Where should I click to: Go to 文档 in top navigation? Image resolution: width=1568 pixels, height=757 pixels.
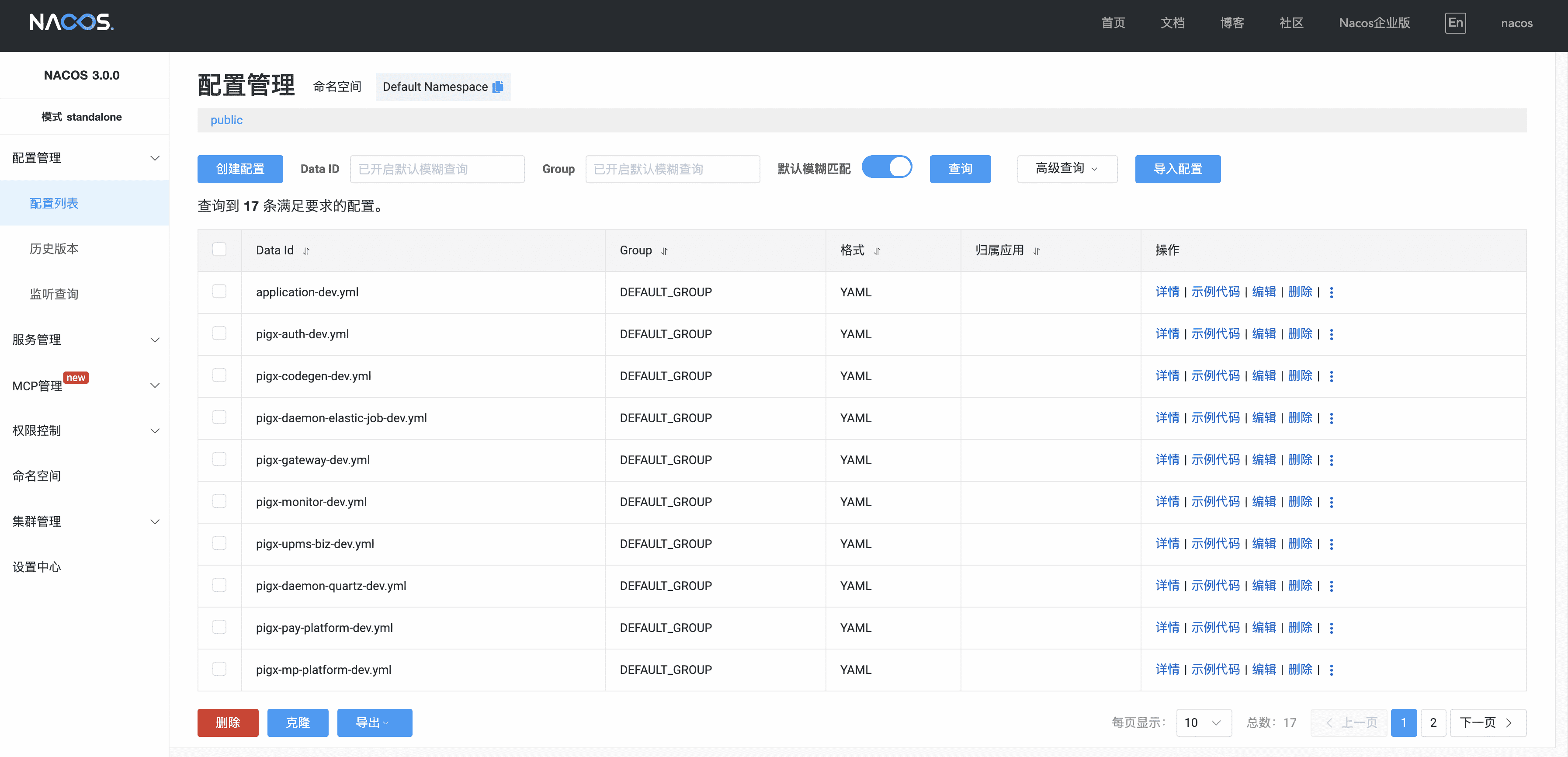tap(1172, 23)
